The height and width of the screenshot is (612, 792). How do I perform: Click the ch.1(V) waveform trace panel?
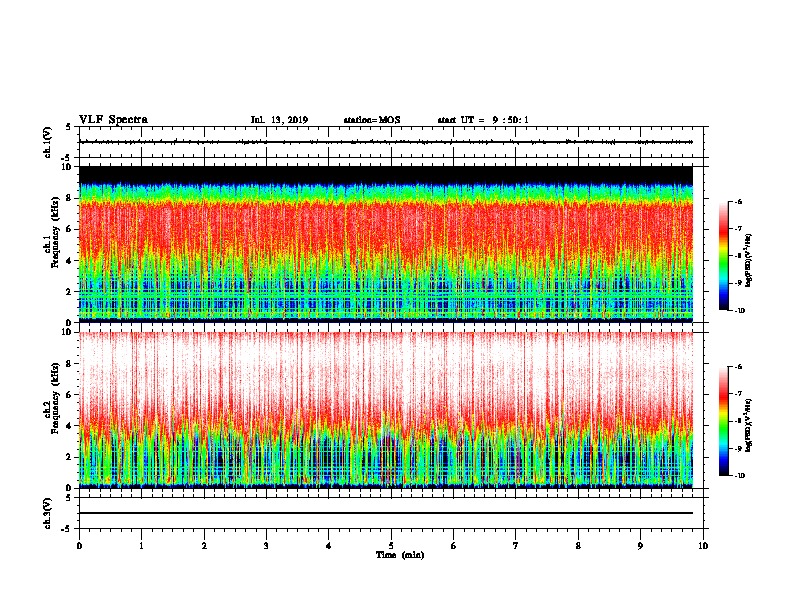point(391,142)
